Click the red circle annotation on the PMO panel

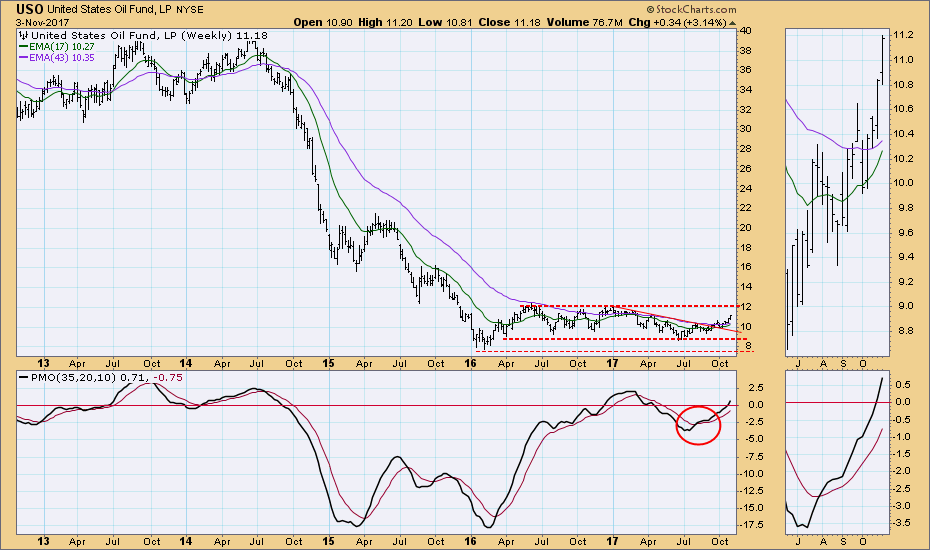tap(698, 424)
